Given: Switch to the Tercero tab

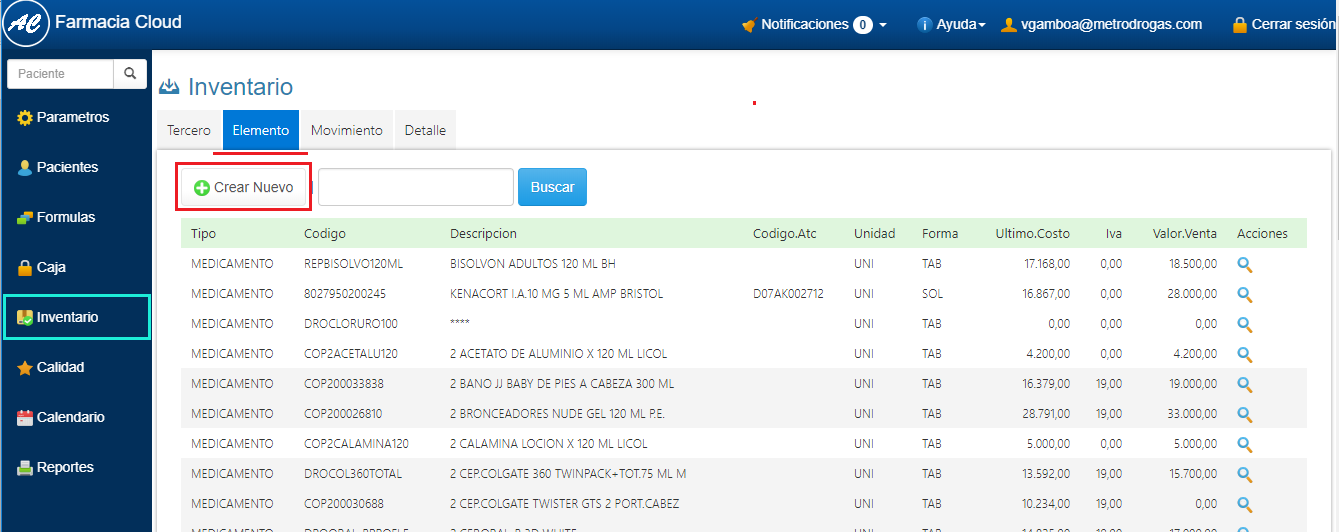Looking at the screenshot, I should tap(189, 130).
